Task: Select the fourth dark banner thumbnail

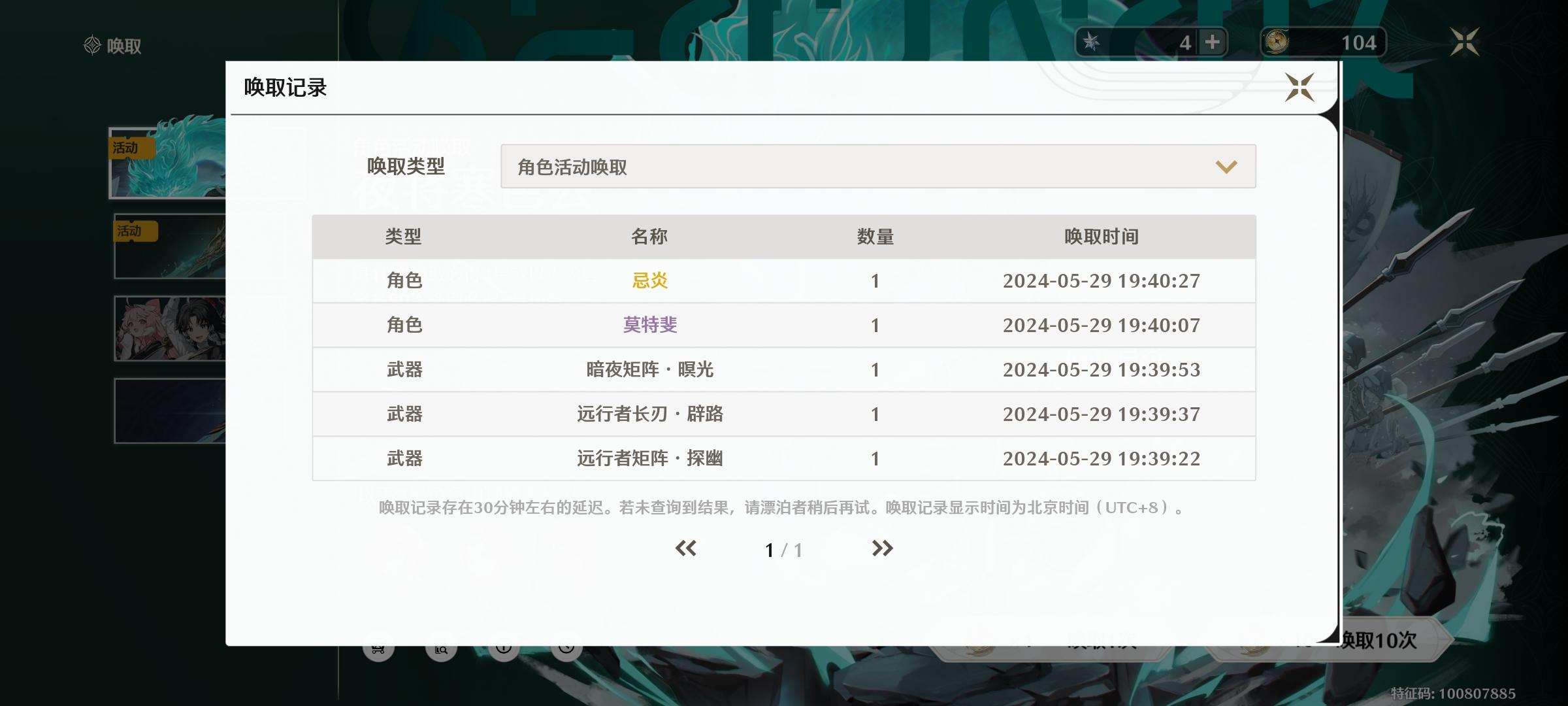Action: coord(170,411)
